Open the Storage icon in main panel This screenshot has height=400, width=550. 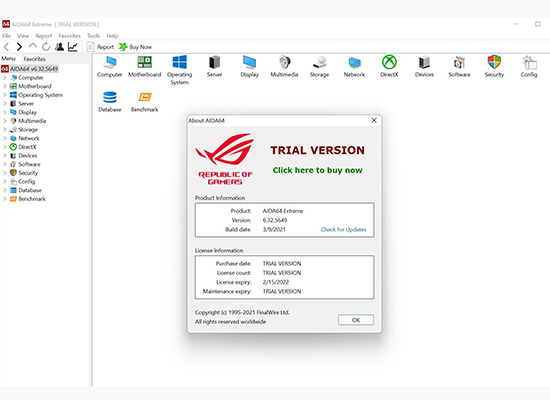tap(319, 66)
